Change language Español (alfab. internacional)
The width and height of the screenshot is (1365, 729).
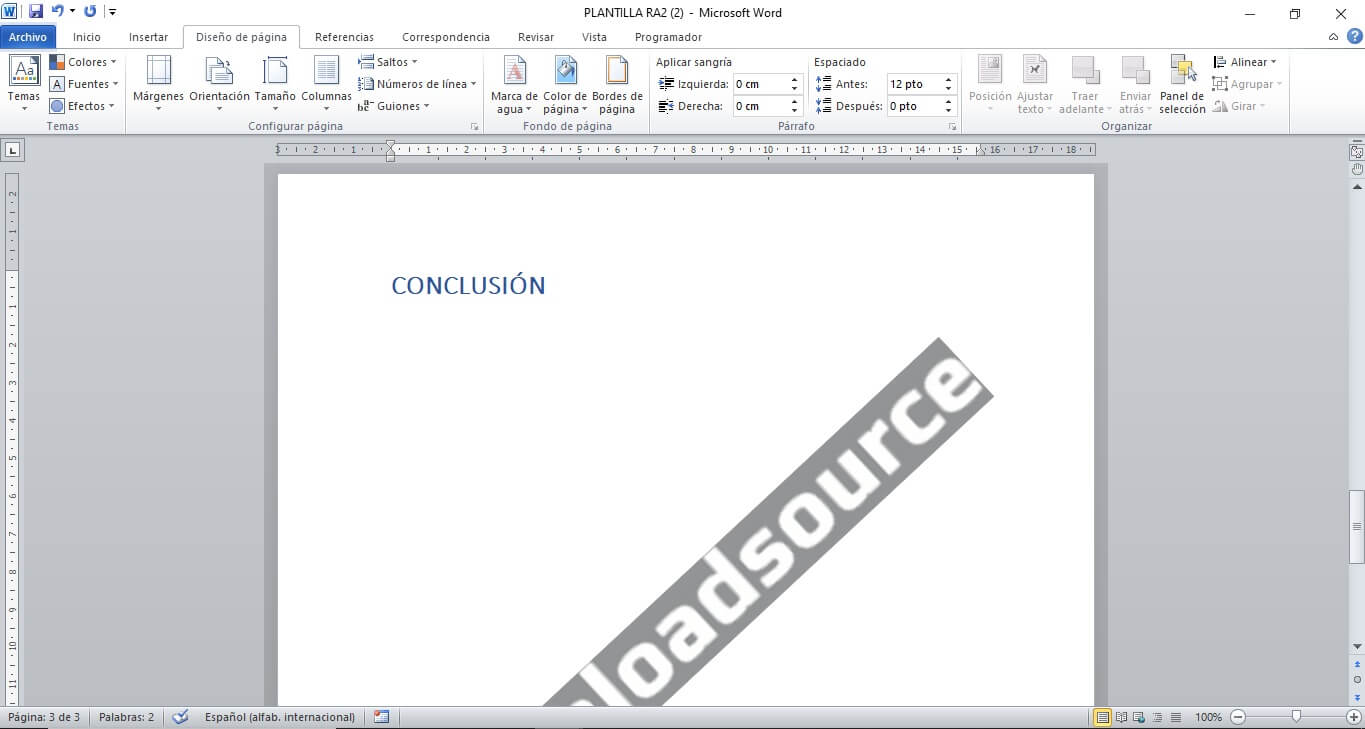coord(280,717)
